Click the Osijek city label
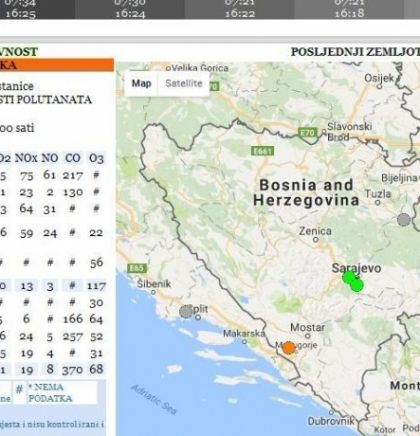The height and width of the screenshot is (436, 420). click(x=379, y=78)
